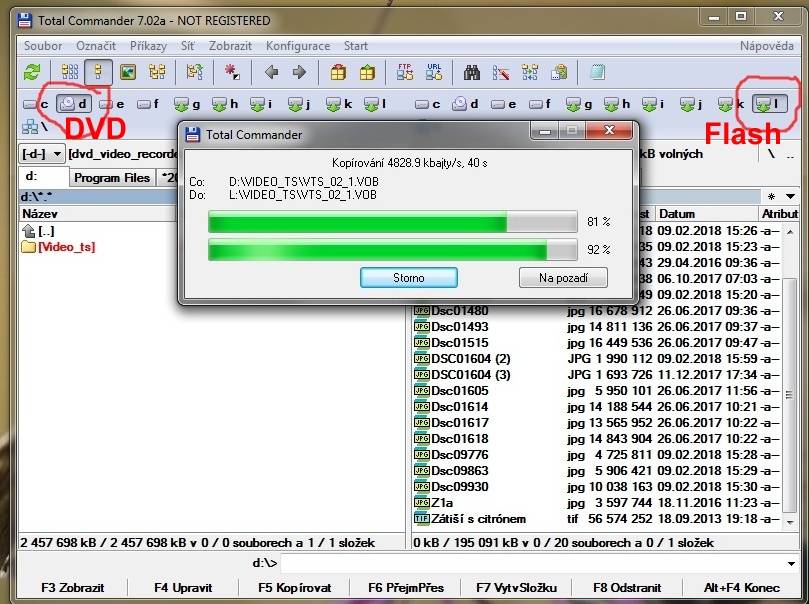The image size is (809, 604).
Task: Open FTP new URL connection icon
Action: coord(434,72)
